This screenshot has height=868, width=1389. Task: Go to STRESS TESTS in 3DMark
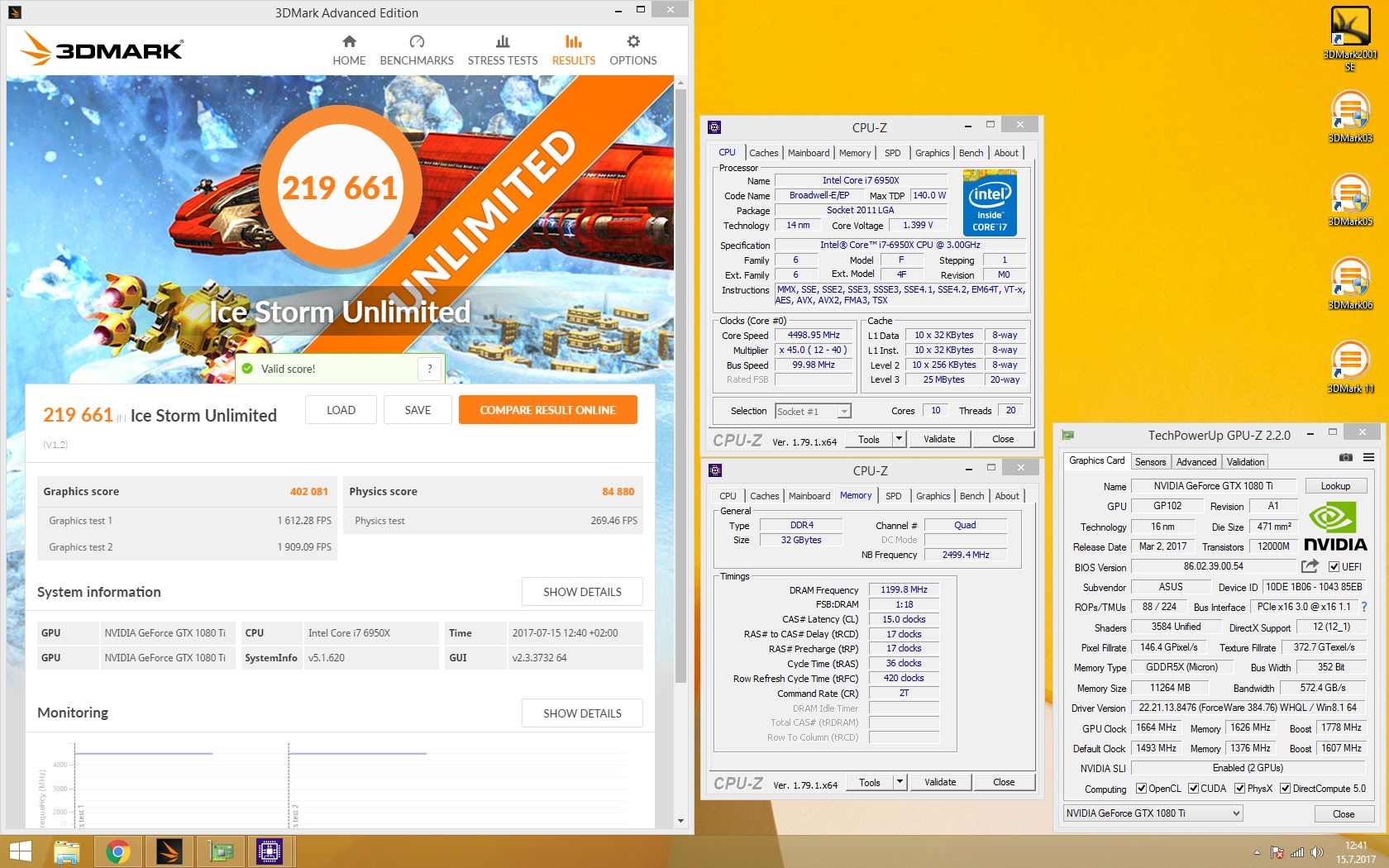tap(503, 50)
